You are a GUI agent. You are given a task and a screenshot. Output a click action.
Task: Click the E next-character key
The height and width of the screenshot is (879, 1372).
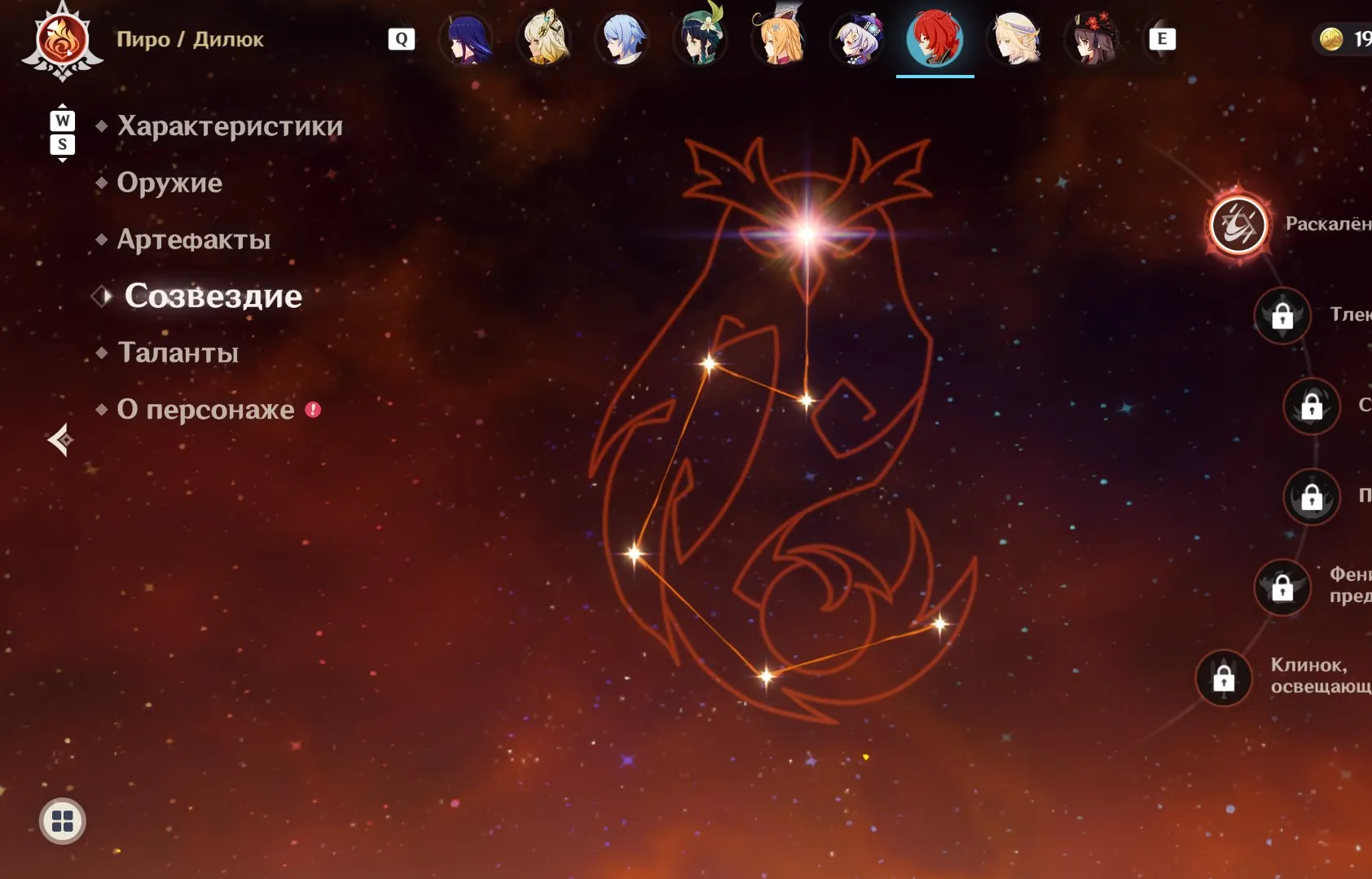coord(1162,38)
